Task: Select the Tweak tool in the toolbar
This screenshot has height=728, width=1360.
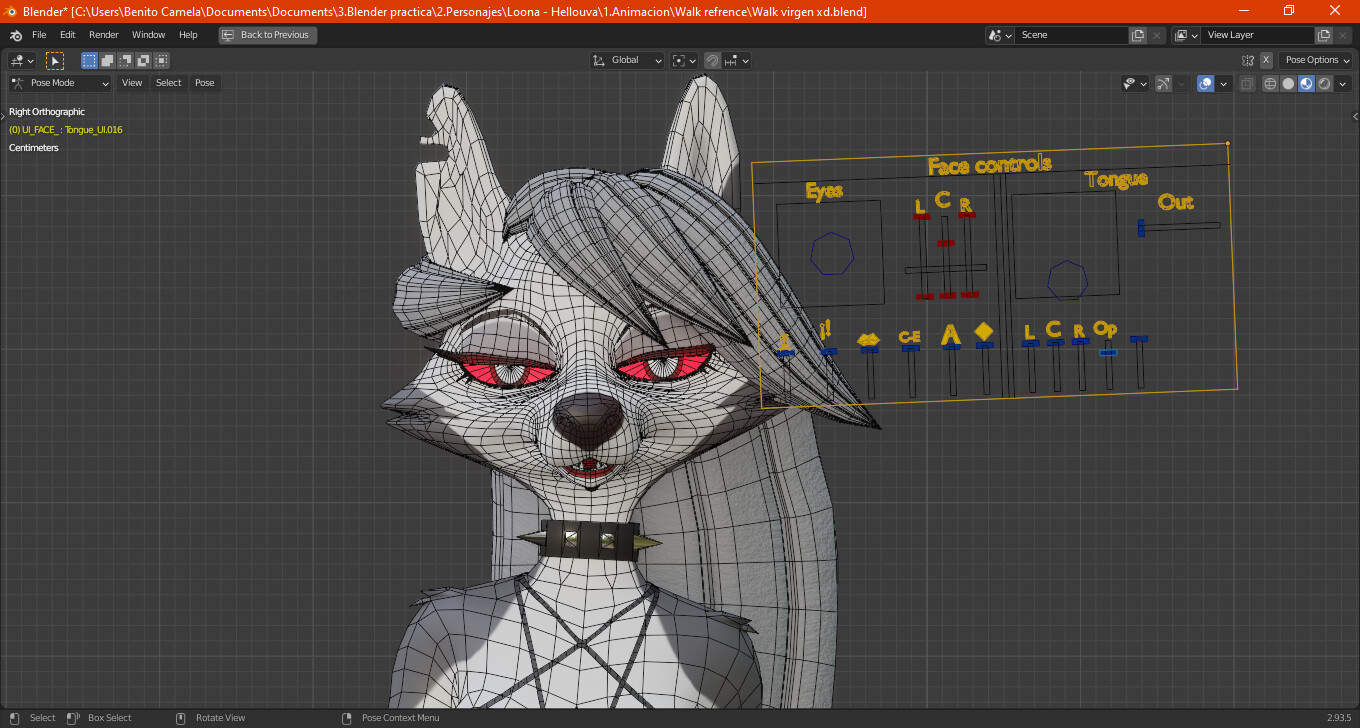Action: point(55,60)
